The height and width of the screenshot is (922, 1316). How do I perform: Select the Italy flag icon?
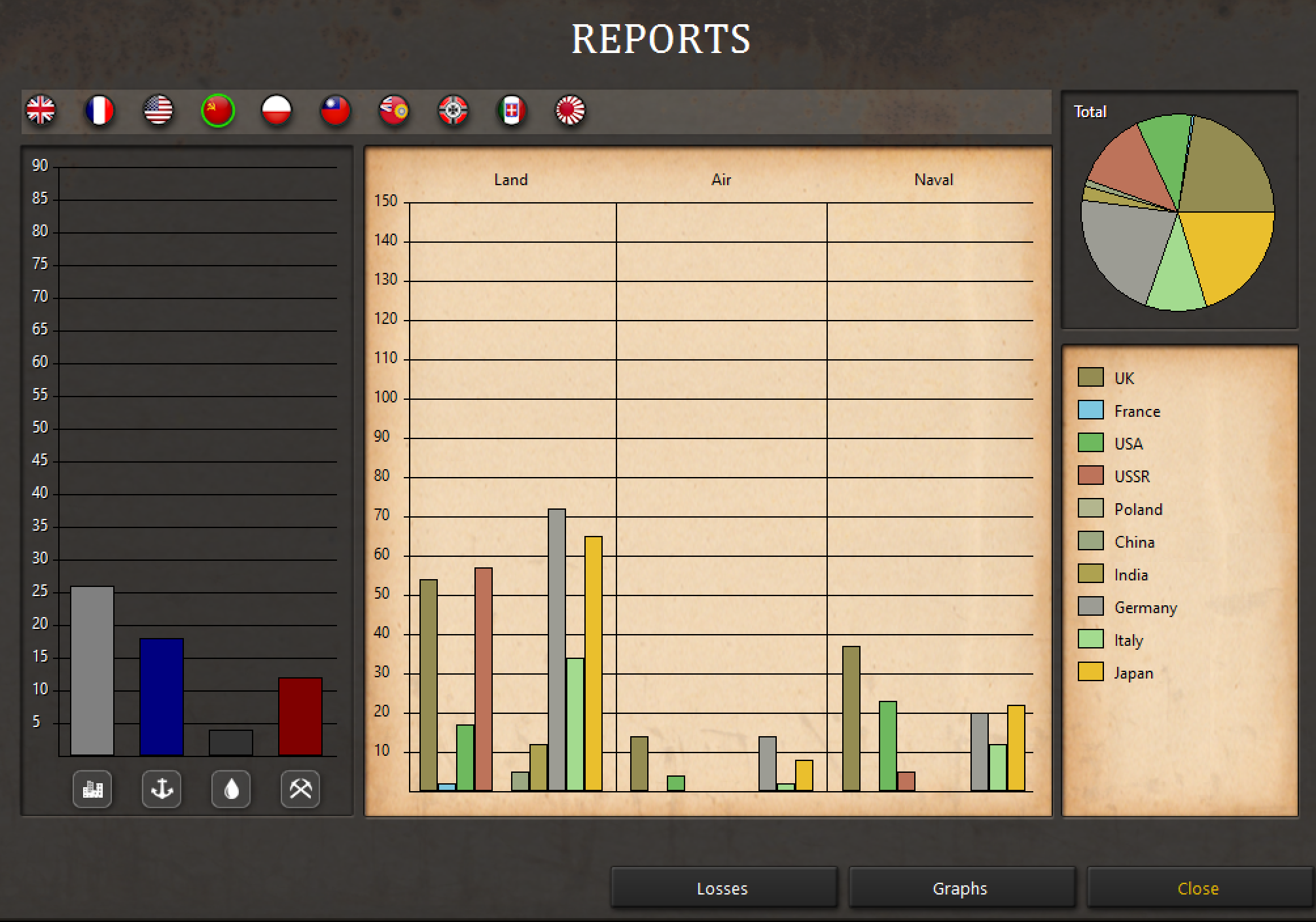[512, 110]
